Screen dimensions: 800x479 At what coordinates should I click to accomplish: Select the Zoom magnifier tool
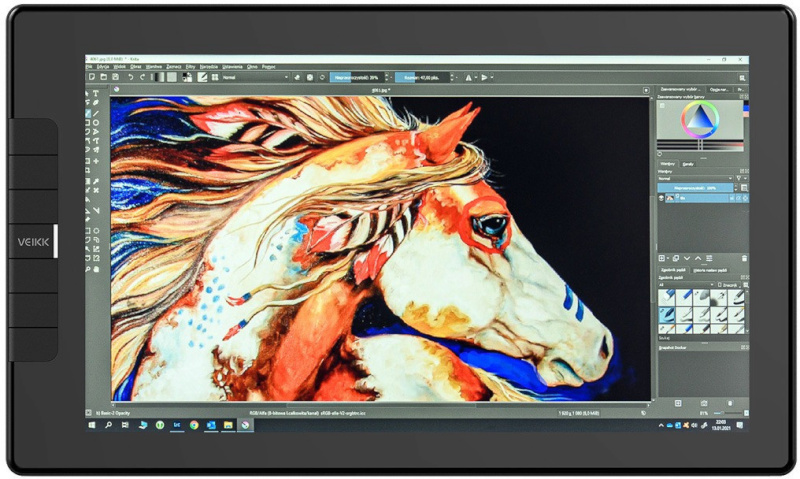point(88,269)
